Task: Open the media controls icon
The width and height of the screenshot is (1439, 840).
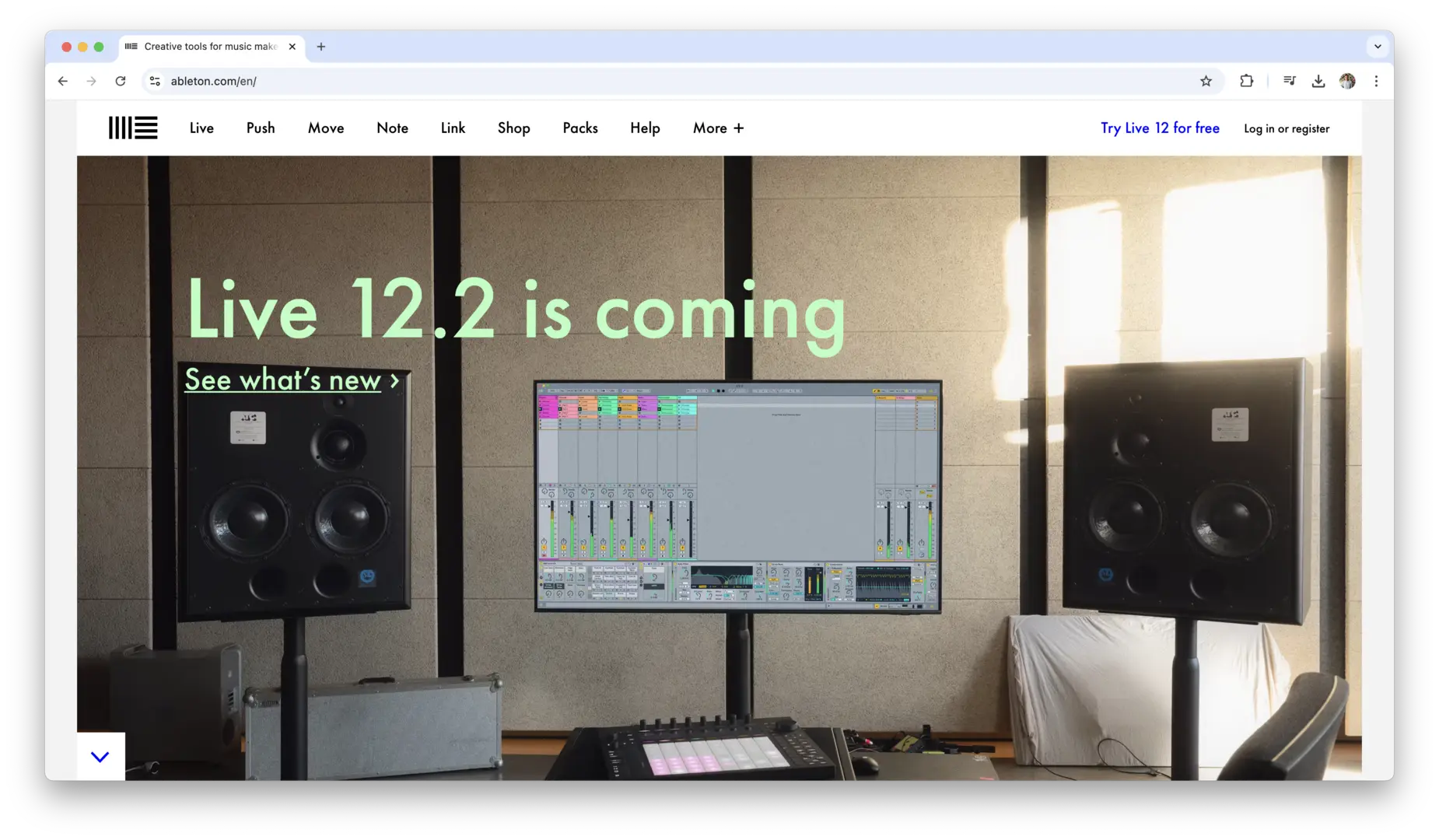Action: pyautogui.click(x=1289, y=81)
